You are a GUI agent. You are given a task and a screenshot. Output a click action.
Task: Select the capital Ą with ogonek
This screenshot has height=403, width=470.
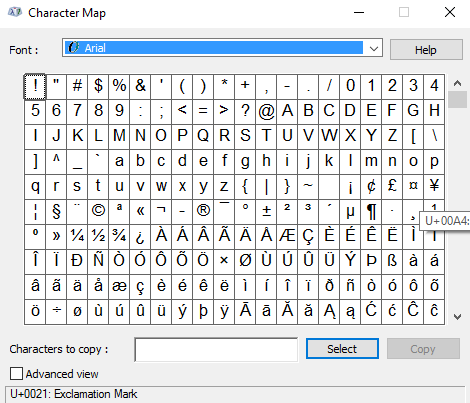pos(329,312)
